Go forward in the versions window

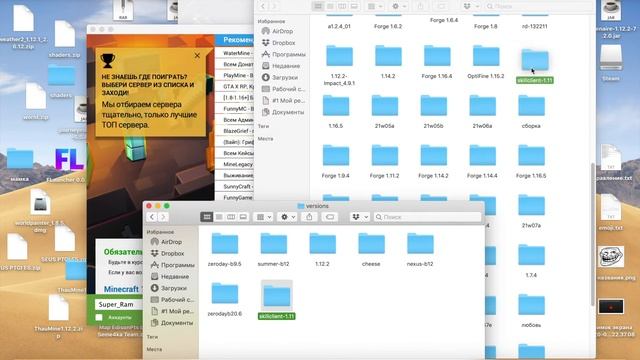click(x=162, y=217)
